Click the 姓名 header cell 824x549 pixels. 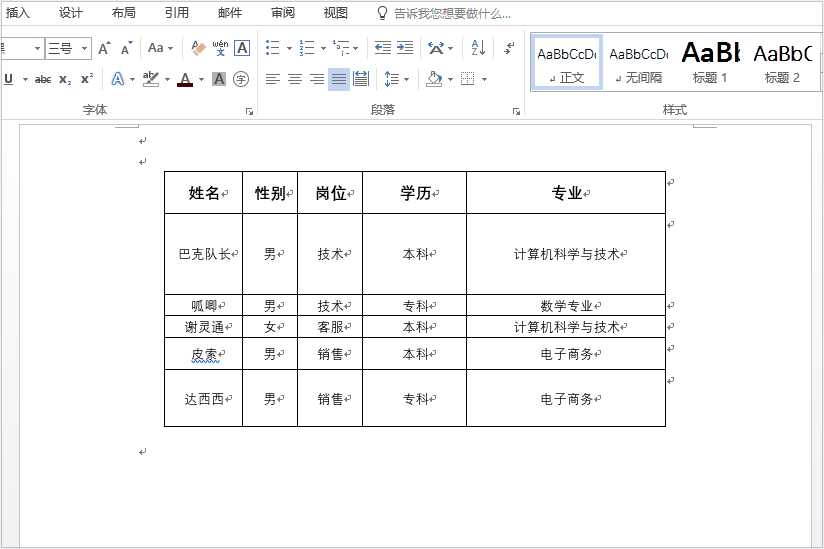(x=203, y=193)
